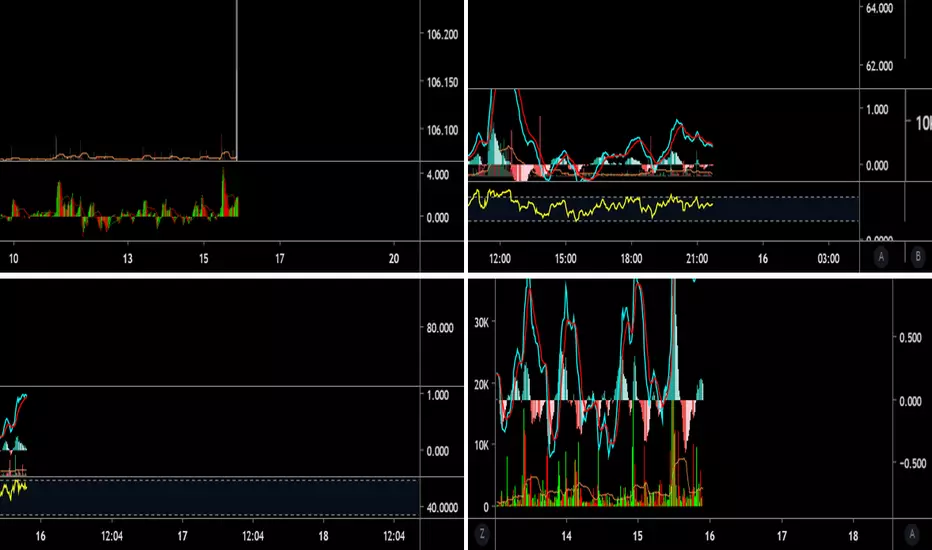Click the 30K volume scale label
Image resolution: width=932 pixels, height=550 pixels.
point(481,323)
